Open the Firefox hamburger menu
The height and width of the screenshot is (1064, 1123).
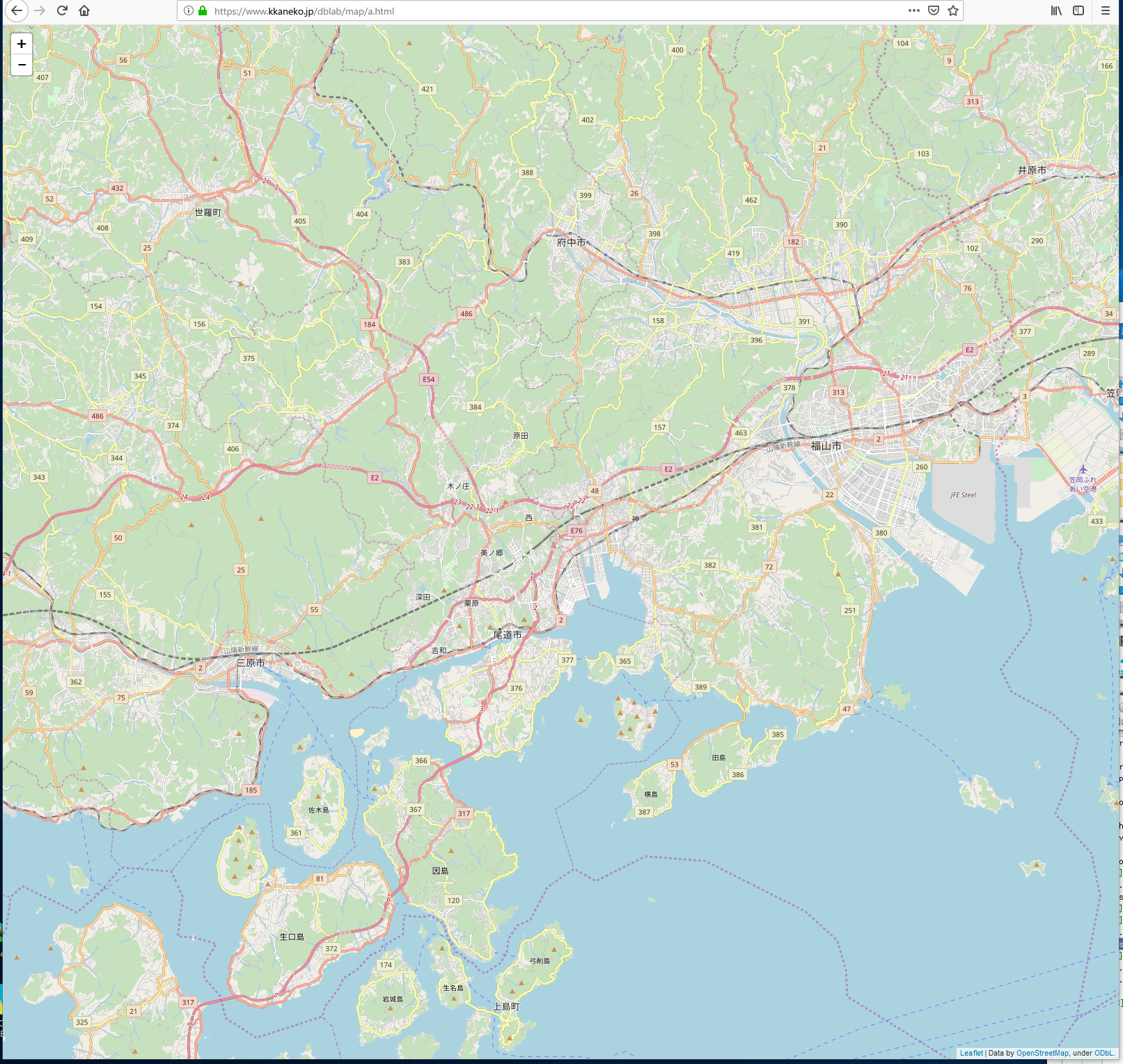1105,10
